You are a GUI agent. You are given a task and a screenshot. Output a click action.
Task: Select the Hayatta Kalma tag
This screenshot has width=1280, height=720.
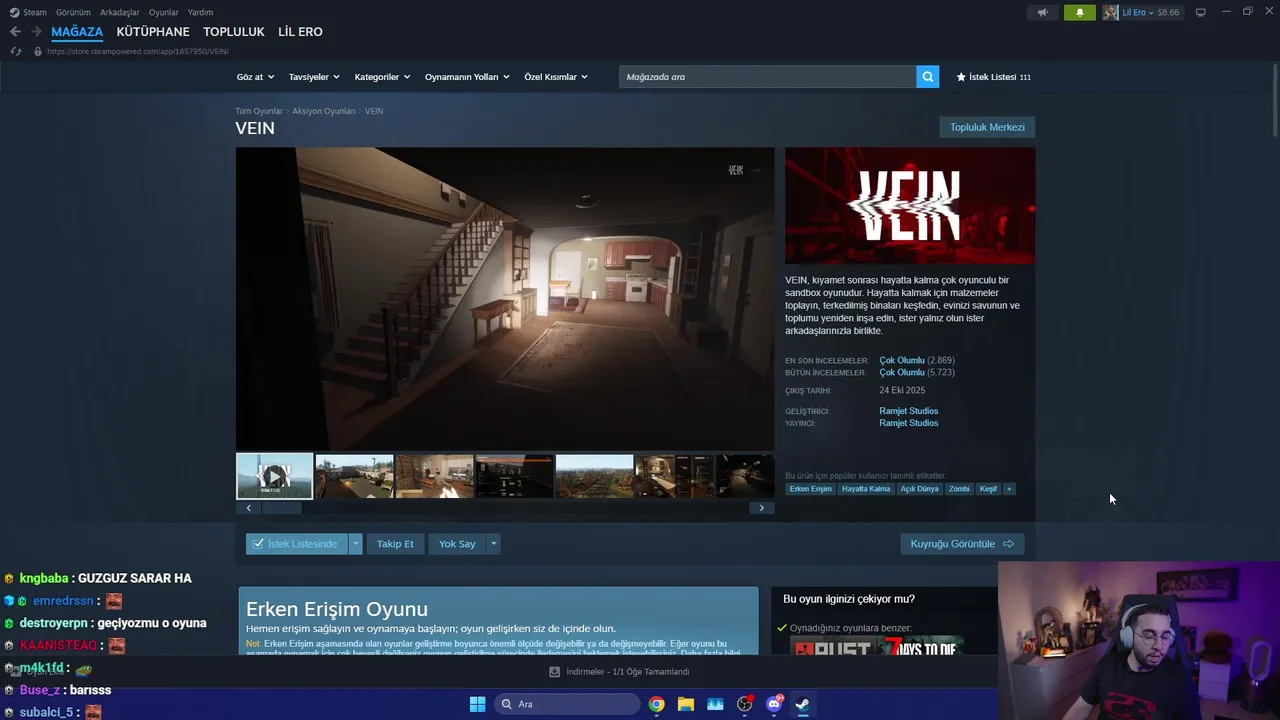pyautogui.click(x=866, y=489)
